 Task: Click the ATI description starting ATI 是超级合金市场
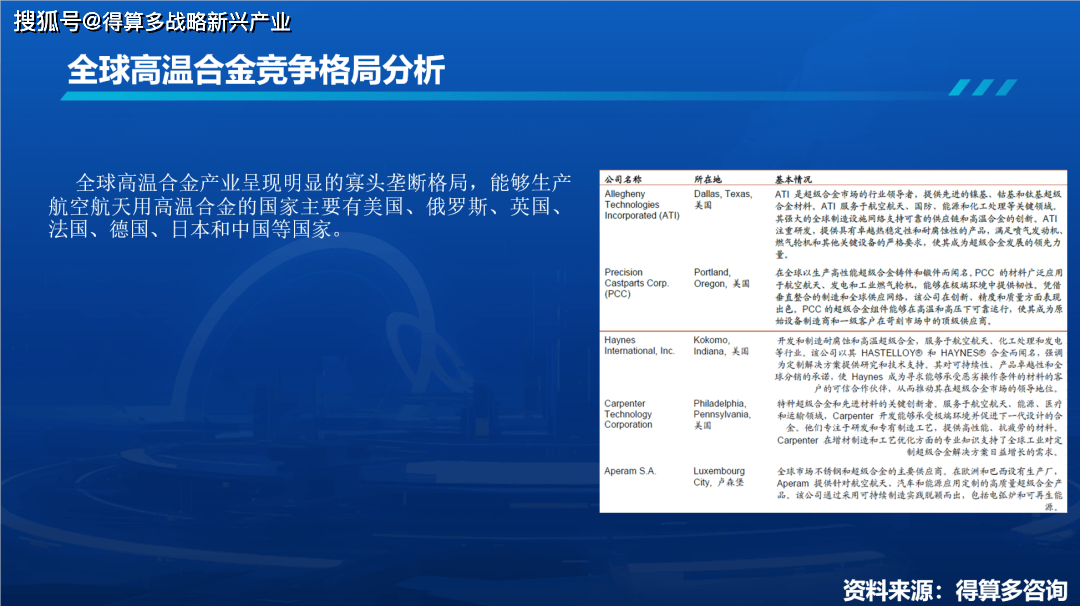(919, 224)
